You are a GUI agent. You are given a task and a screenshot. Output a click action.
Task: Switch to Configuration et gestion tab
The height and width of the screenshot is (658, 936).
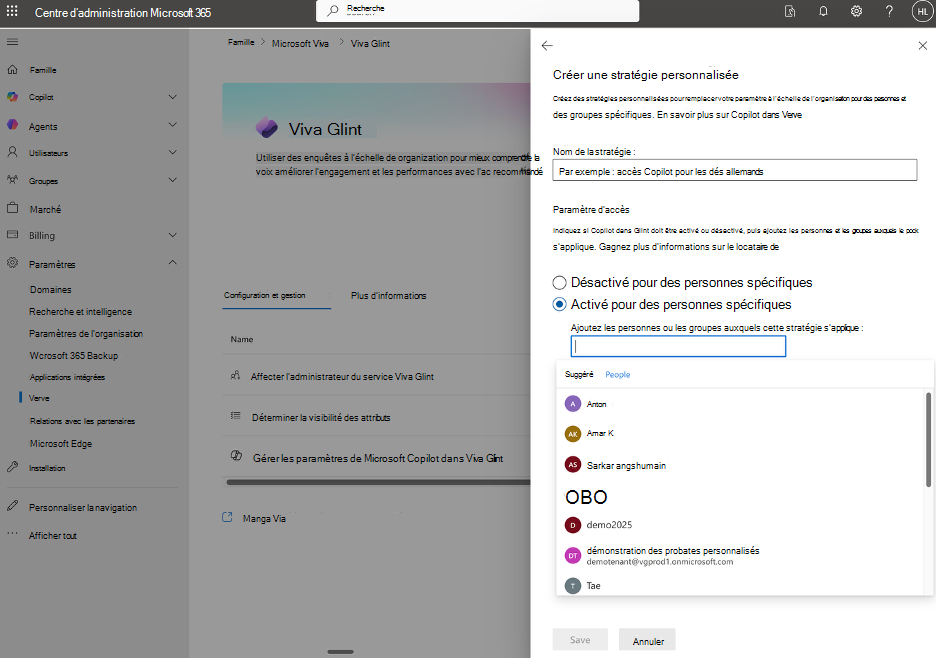click(x=264, y=296)
